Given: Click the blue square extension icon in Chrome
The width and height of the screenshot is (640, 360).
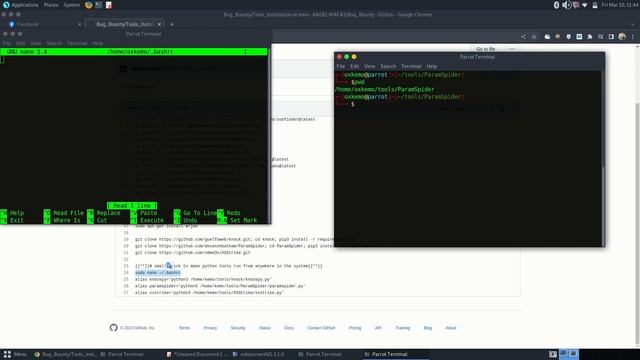Looking at the screenshot, I should pyautogui.click(x=579, y=37).
